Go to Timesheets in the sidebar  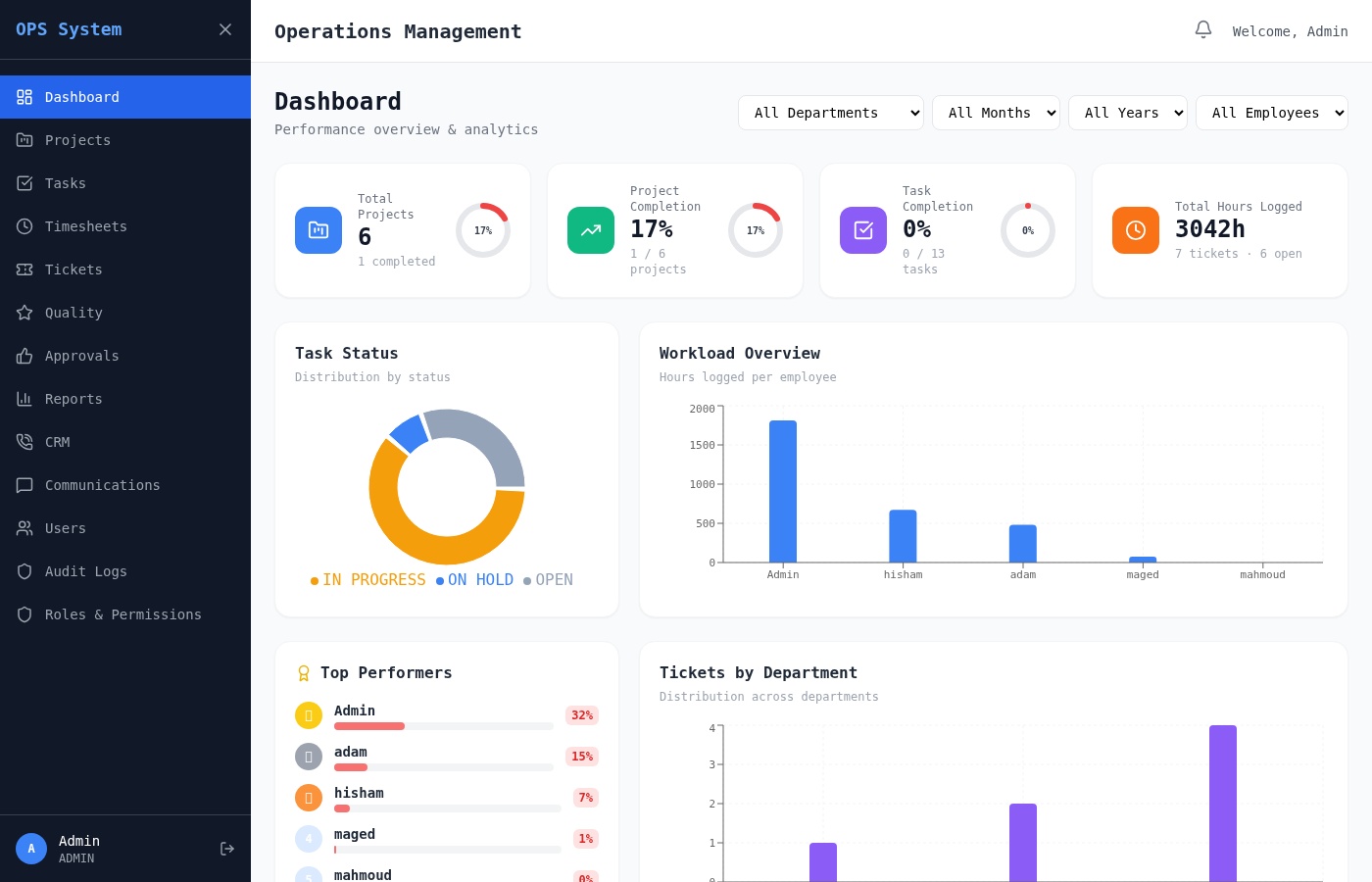[x=86, y=226]
